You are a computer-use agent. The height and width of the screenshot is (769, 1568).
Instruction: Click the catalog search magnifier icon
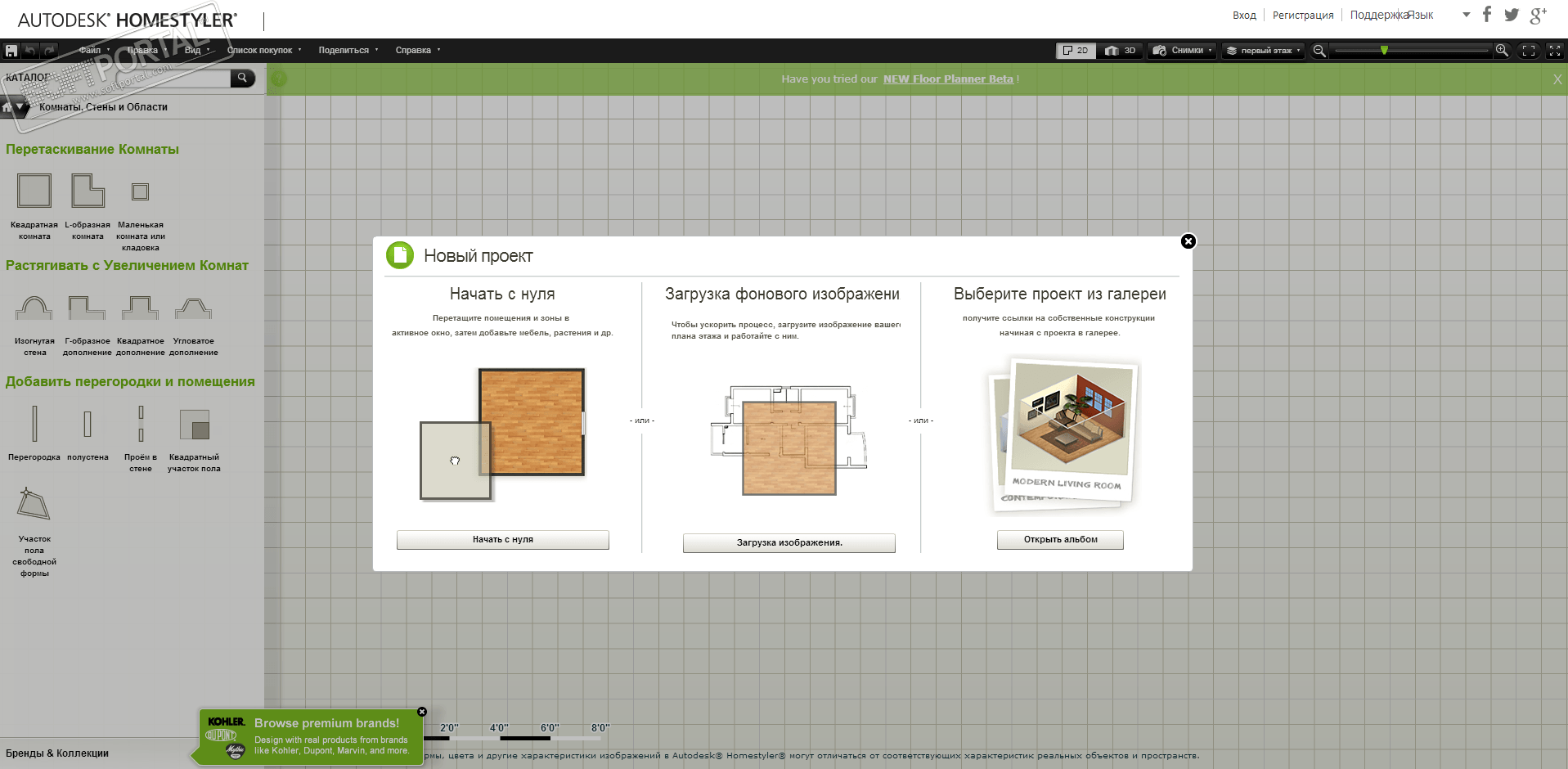(x=242, y=78)
